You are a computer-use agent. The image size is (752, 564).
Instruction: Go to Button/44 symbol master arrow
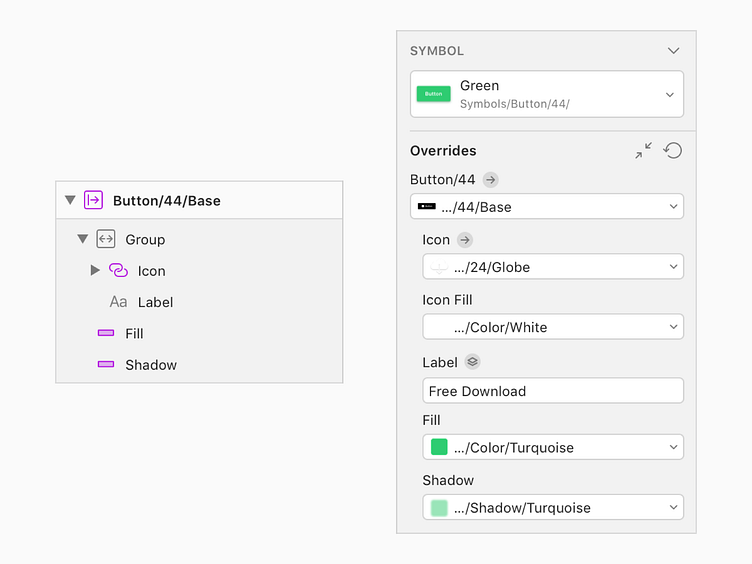point(490,180)
